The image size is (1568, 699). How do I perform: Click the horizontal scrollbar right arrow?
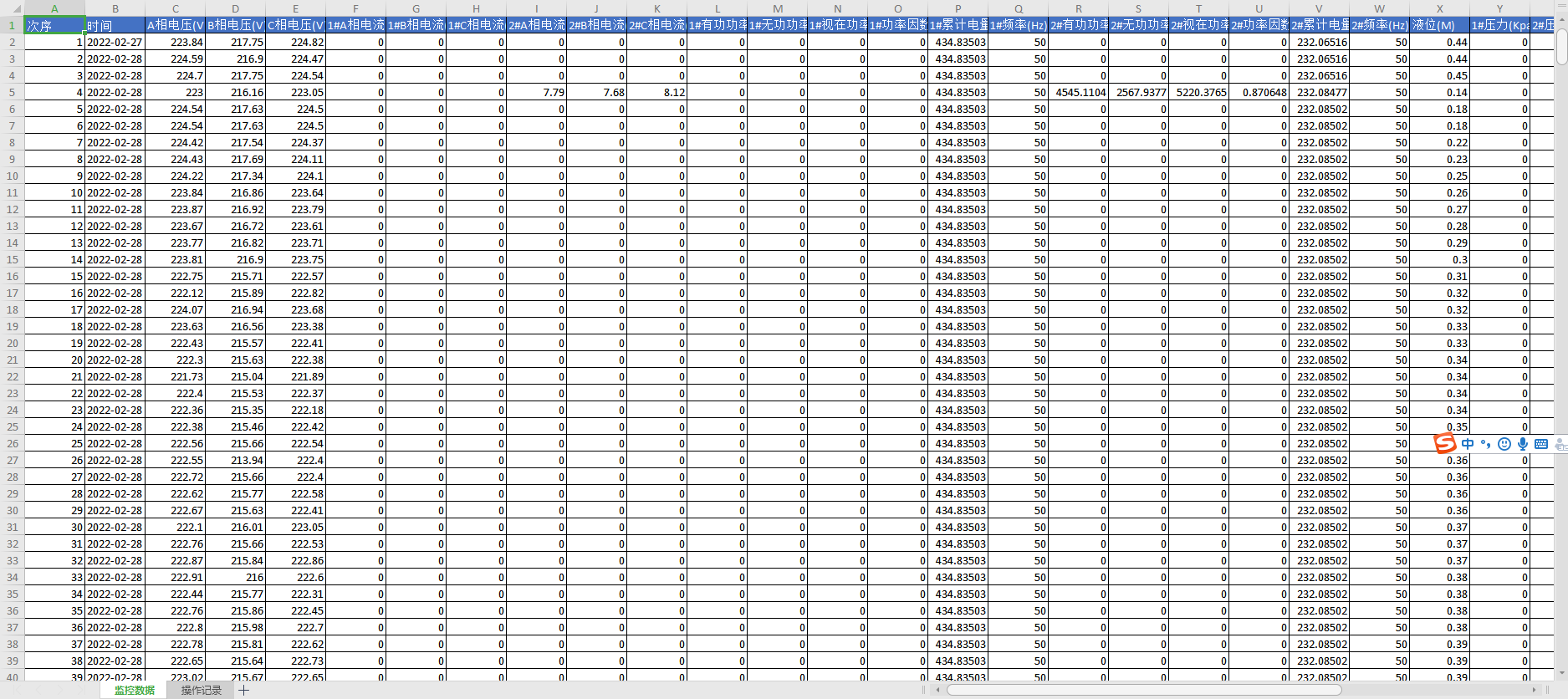1534,690
